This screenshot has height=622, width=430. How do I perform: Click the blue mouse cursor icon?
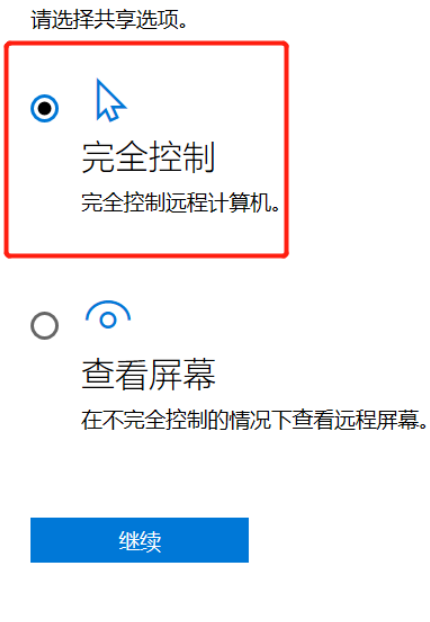click(110, 100)
